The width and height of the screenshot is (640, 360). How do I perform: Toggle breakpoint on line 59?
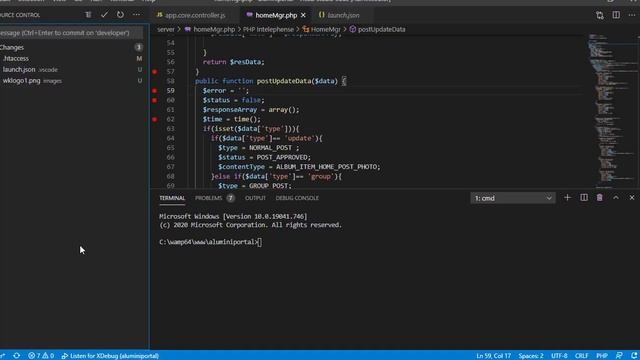pyautogui.click(x=155, y=91)
